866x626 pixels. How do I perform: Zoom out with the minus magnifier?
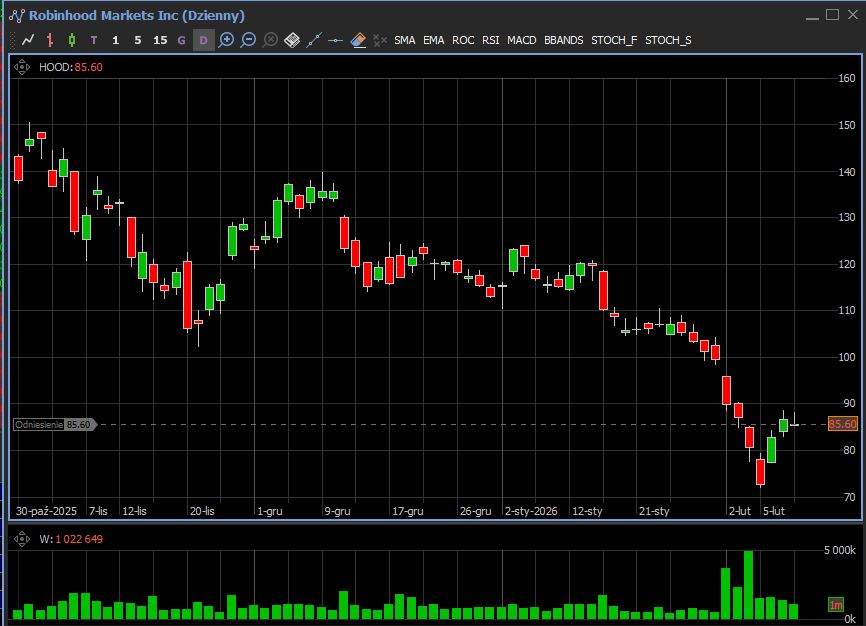point(248,40)
